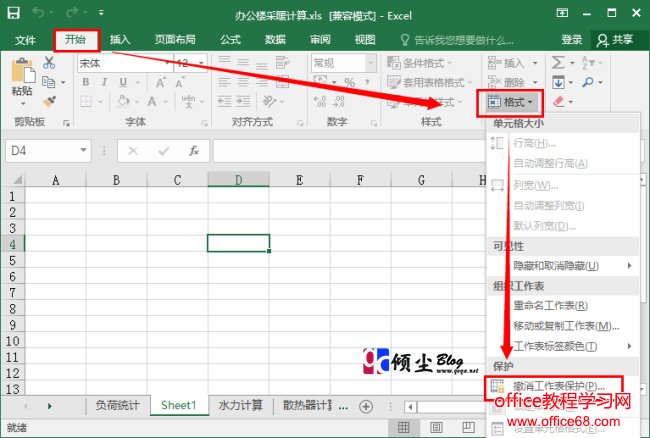The width and height of the screenshot is (650, 438).
Task: Choose 移动或复制工作表 menu item
Action: pyautogui.click(x=563, y=326)
